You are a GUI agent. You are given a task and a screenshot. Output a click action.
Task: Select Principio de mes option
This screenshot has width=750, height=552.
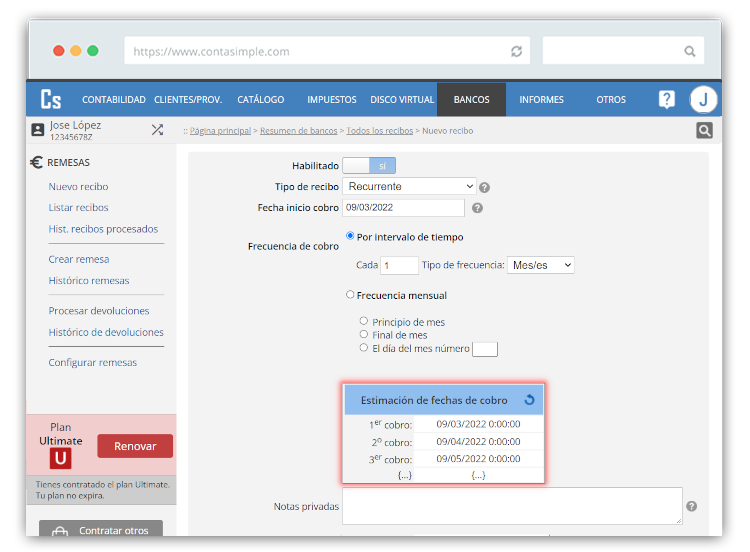[x=364, y=321]
